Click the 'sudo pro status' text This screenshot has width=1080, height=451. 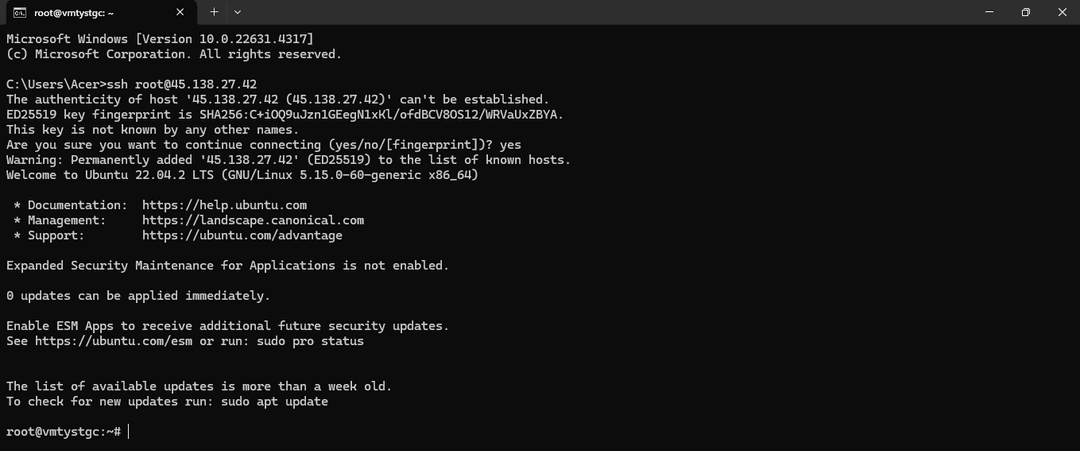point(307,341)
